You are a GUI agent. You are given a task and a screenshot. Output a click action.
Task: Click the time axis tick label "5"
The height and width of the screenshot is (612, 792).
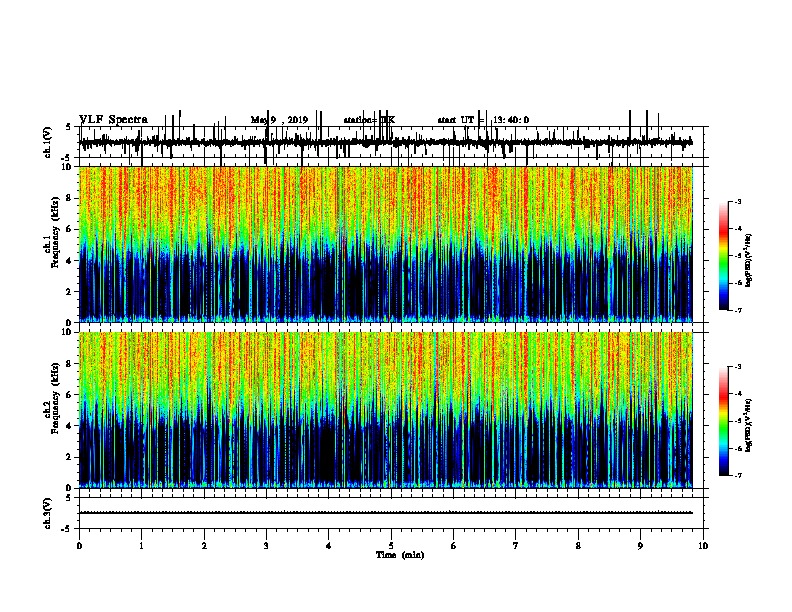click(391, 546)
